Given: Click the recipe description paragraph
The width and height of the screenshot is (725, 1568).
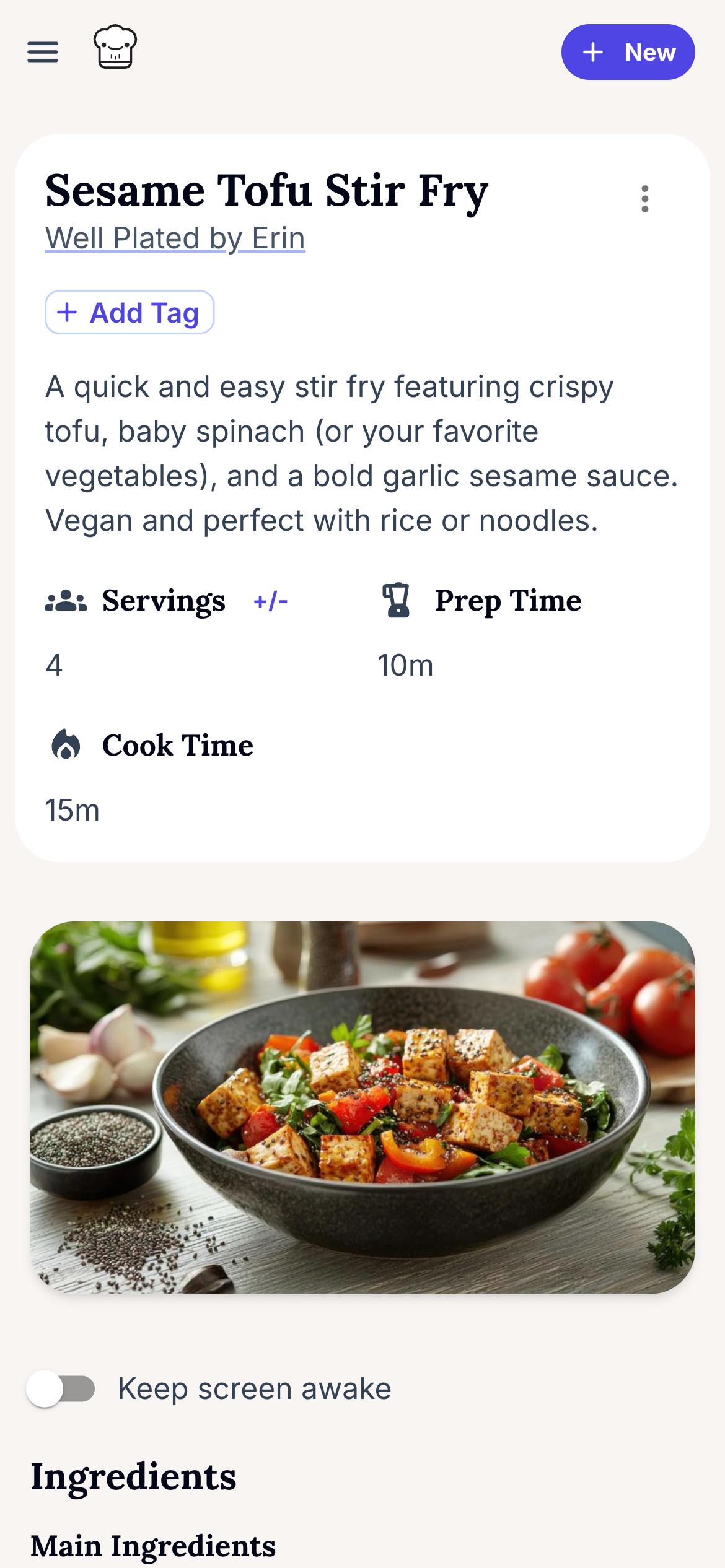Looking at the screenshot, I should (361, 453).
